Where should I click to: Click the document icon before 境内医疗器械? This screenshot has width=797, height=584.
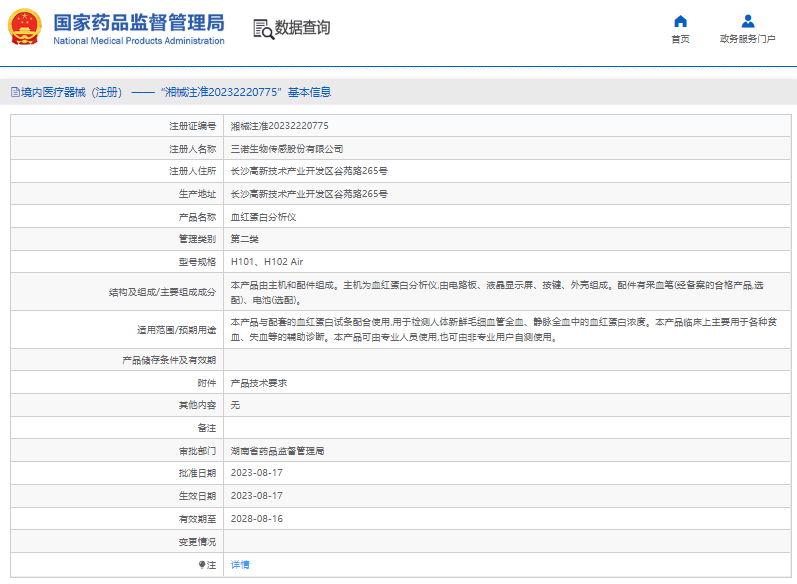tap(15, 92)
